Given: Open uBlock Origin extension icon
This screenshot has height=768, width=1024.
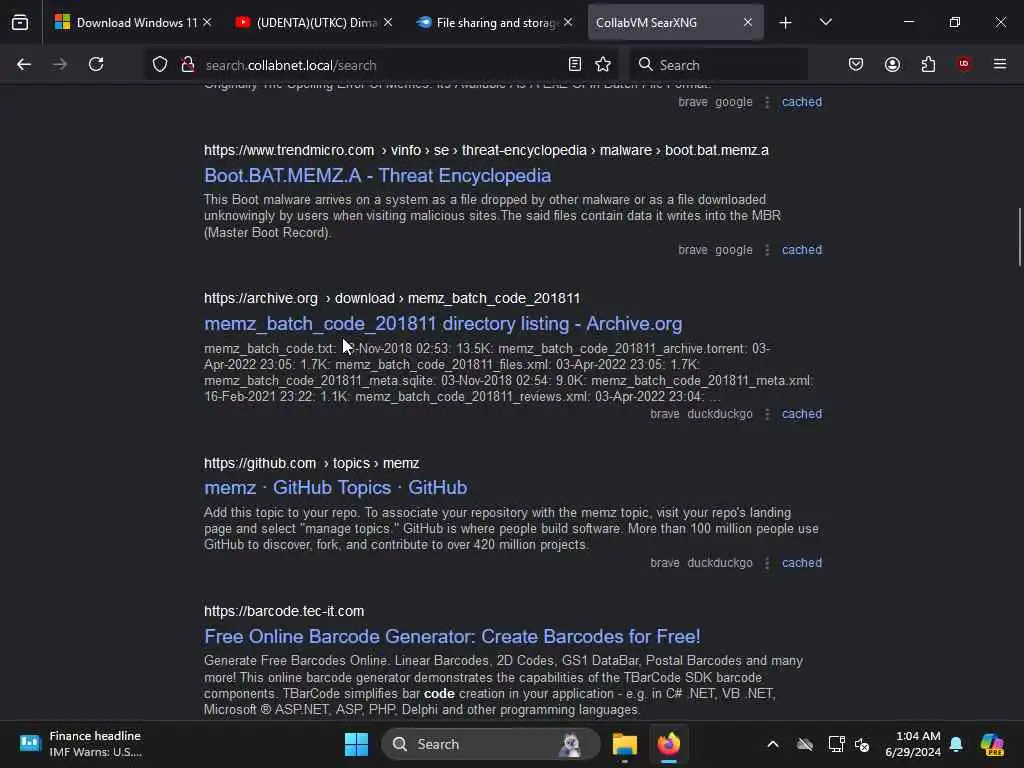Looking at the screenshot, I should tap(964, 64).
